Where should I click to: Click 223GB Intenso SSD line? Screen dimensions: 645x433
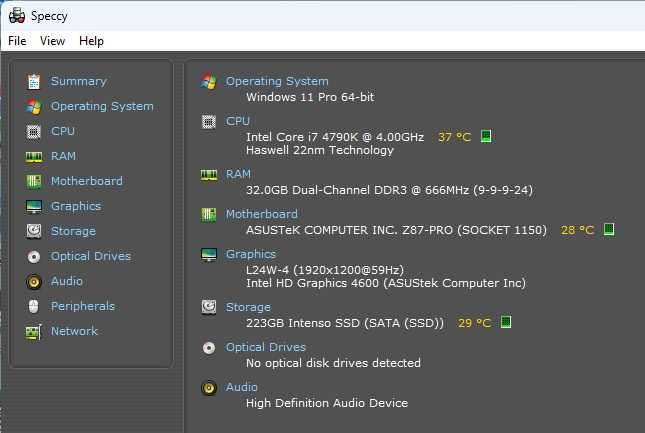click(345, 323)
